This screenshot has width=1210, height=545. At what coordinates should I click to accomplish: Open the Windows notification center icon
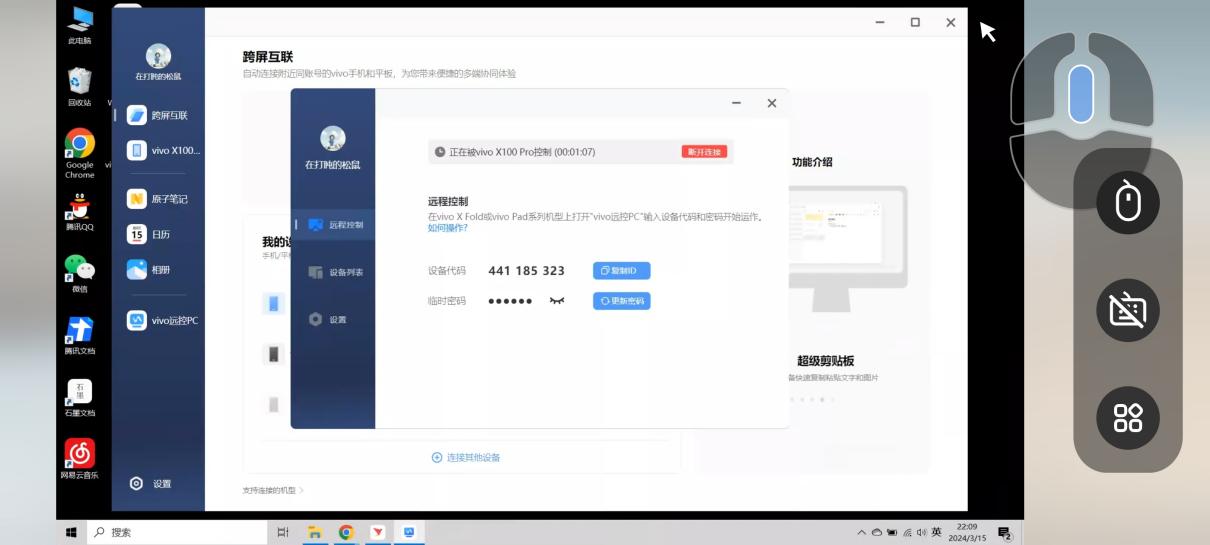1005,534
